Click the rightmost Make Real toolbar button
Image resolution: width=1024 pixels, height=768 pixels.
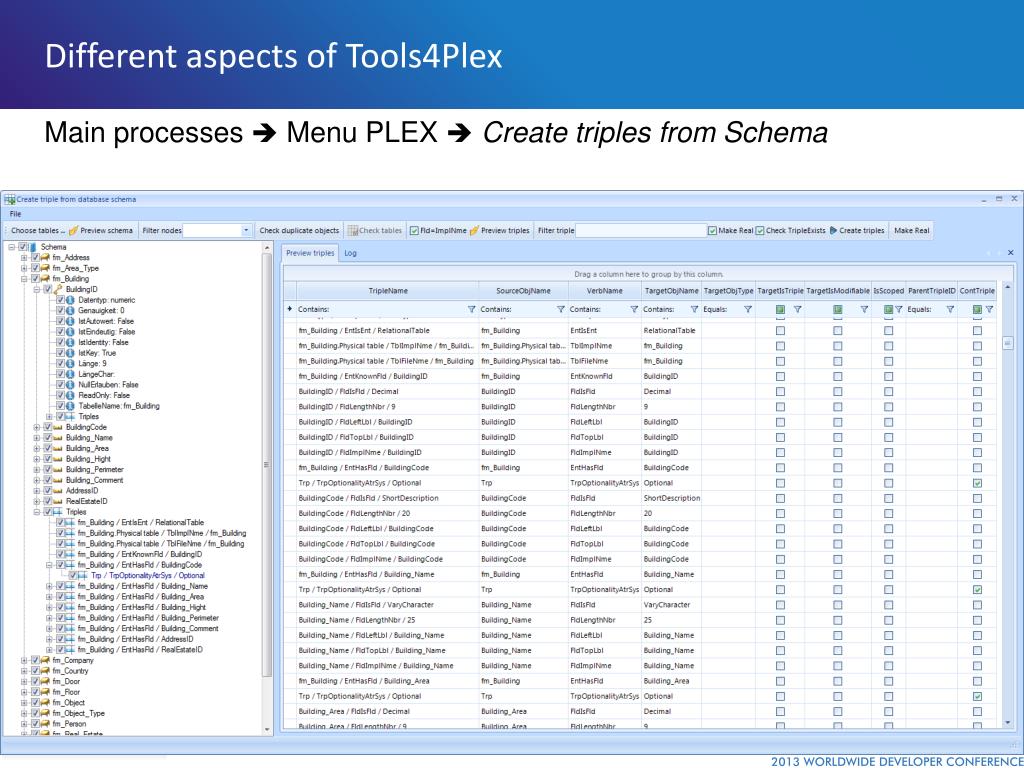tap(912, 231)
